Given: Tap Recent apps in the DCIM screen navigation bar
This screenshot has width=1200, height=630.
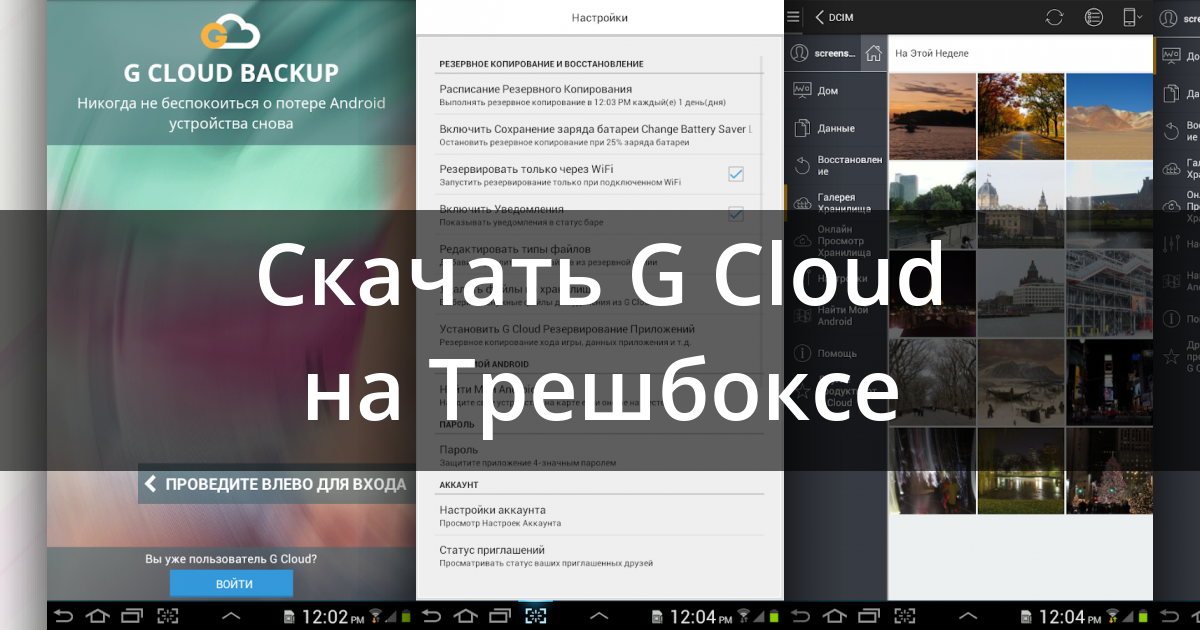Looking at the screenshot, I should (x=867, y=616).
